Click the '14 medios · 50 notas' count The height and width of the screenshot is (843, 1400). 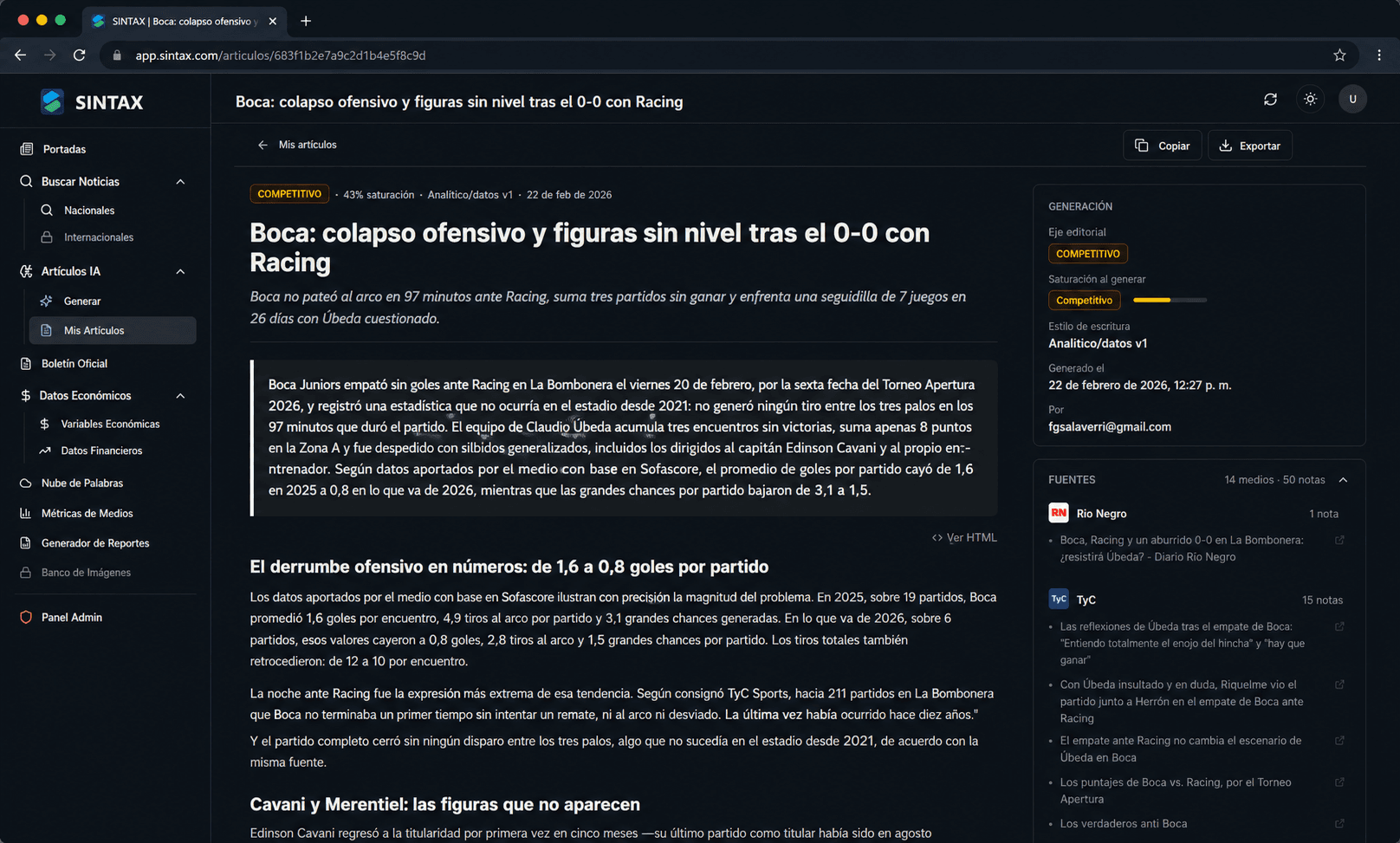(1274, 480)
